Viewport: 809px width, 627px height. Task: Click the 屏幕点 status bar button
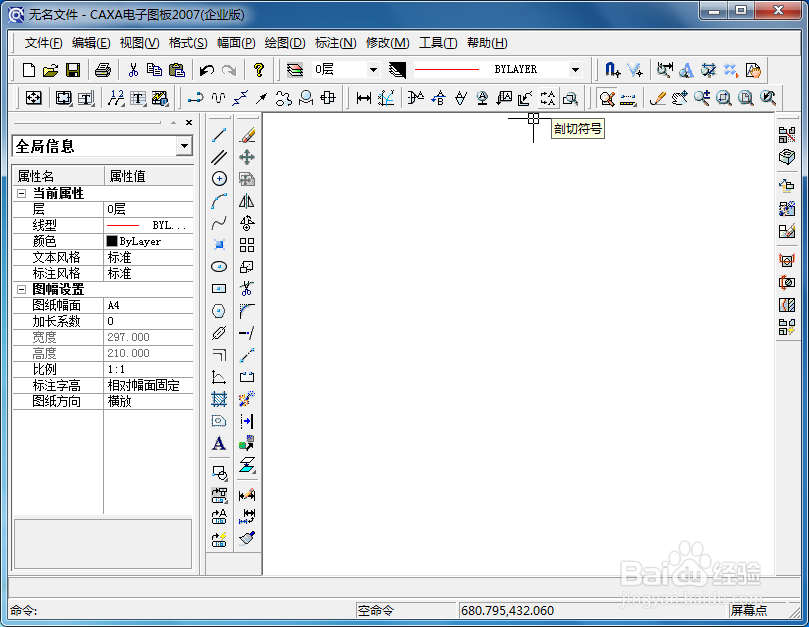749,610
